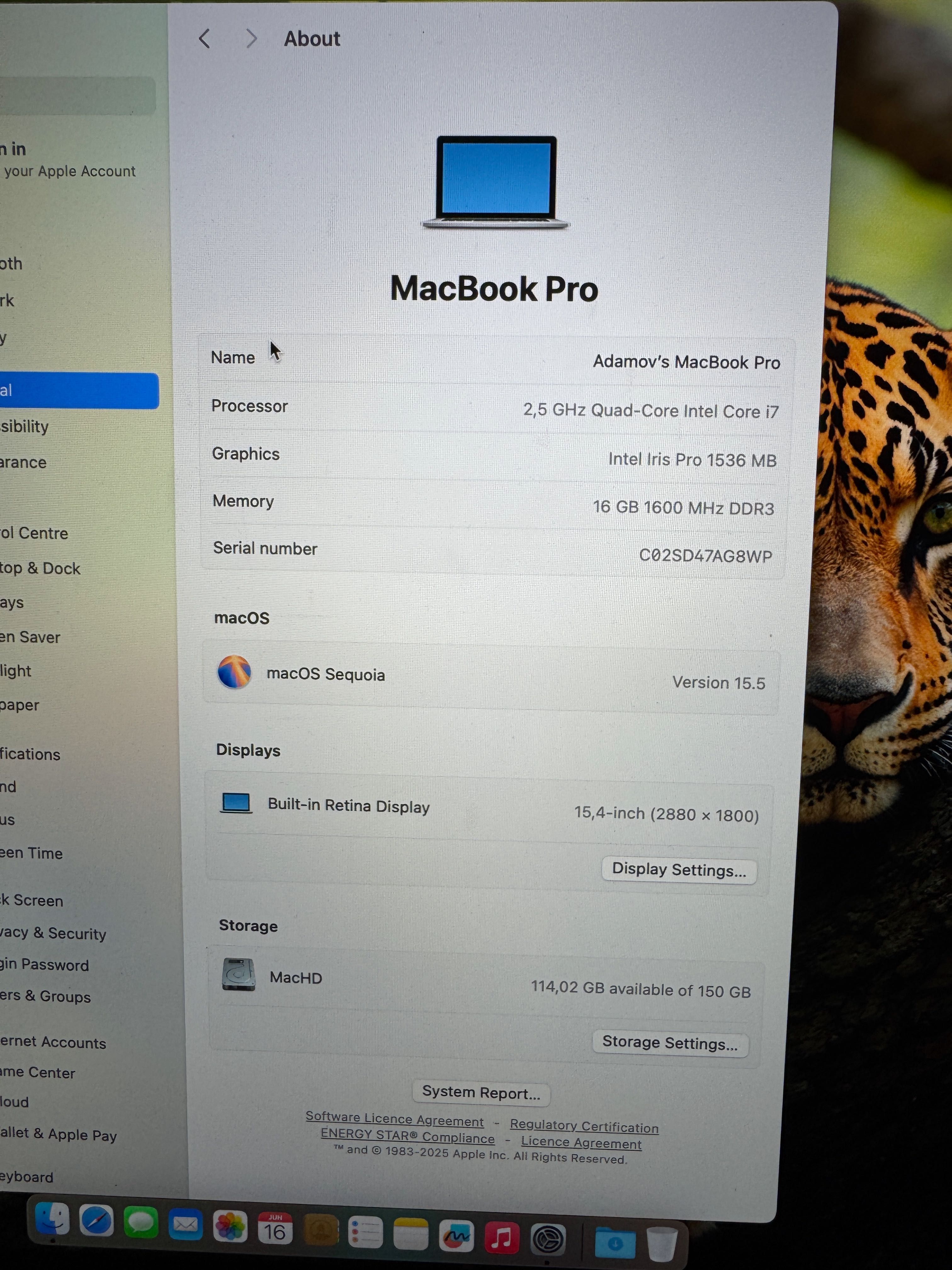Click the computer name Adamov's MacBook Pro
The image size is (952, 1270).
pos(686,362)
